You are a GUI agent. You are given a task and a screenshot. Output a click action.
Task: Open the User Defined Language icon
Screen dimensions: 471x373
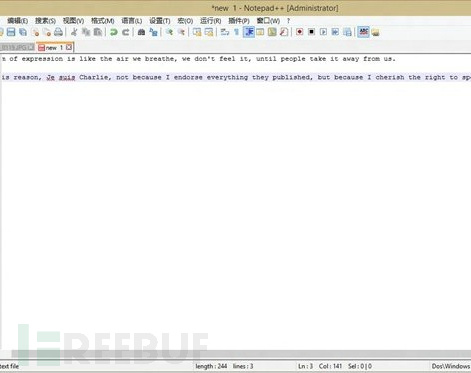(x=260, y=32)
